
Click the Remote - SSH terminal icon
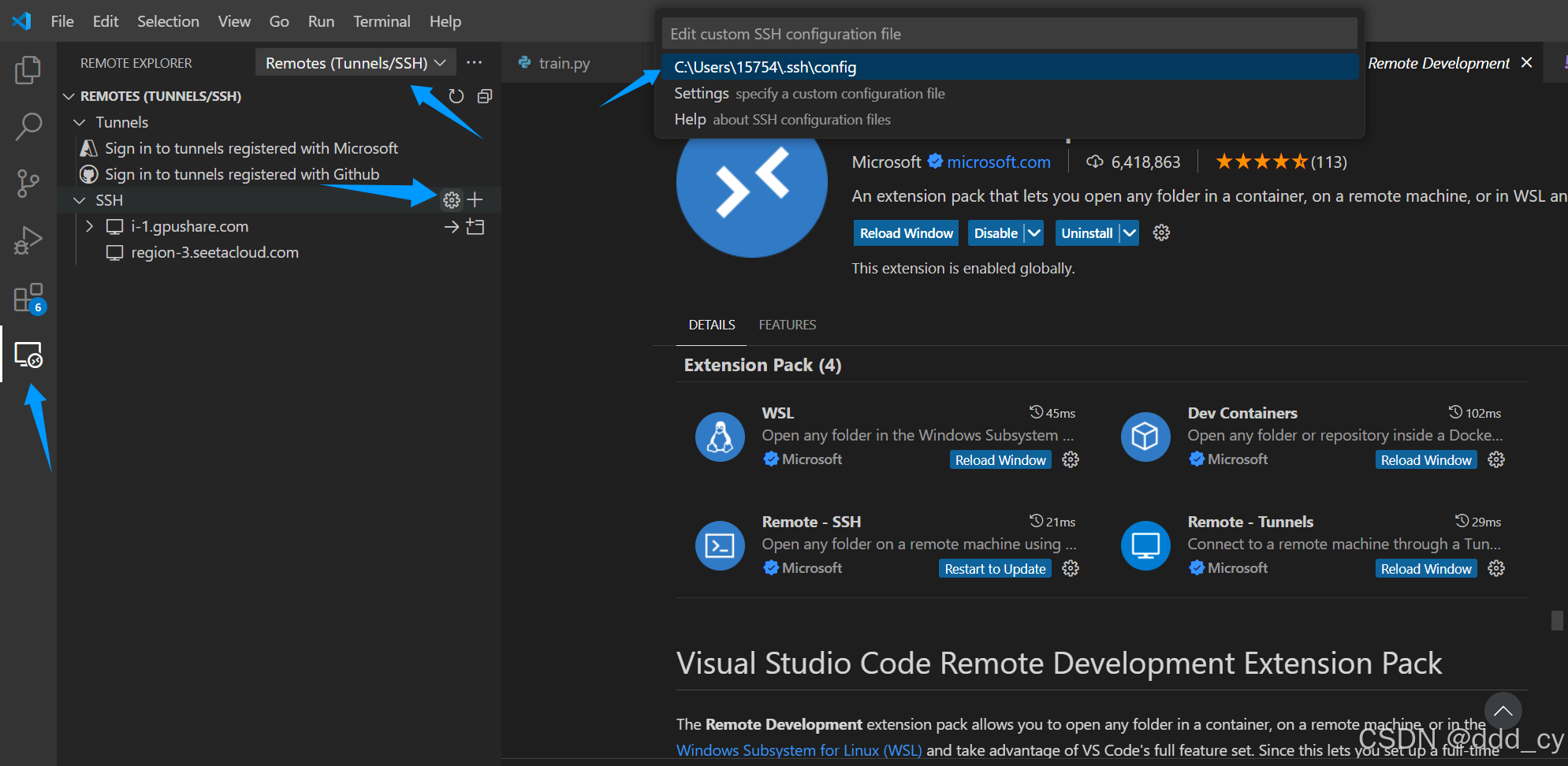click(x=720, y=545)
